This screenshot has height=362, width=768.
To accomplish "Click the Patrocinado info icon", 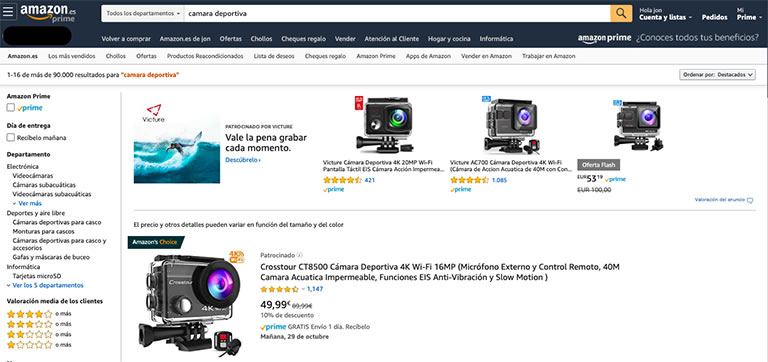I will (x=300, y=255).
